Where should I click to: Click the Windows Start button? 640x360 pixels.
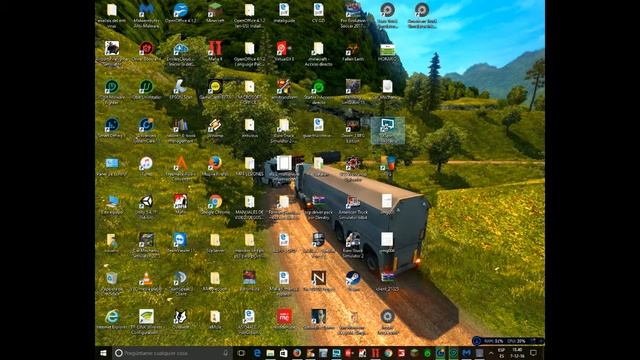(103, 353)
